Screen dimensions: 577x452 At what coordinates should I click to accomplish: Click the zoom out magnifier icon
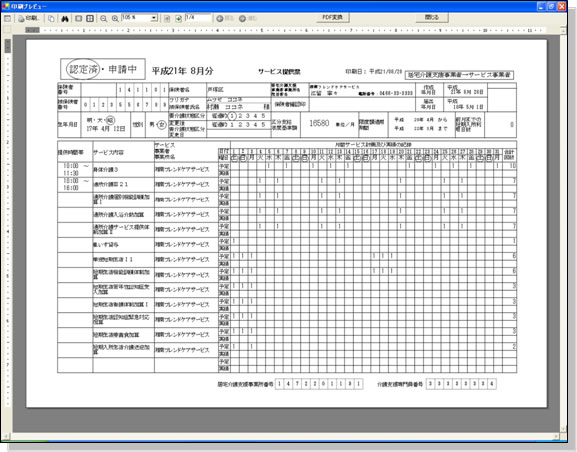(104, 18)
